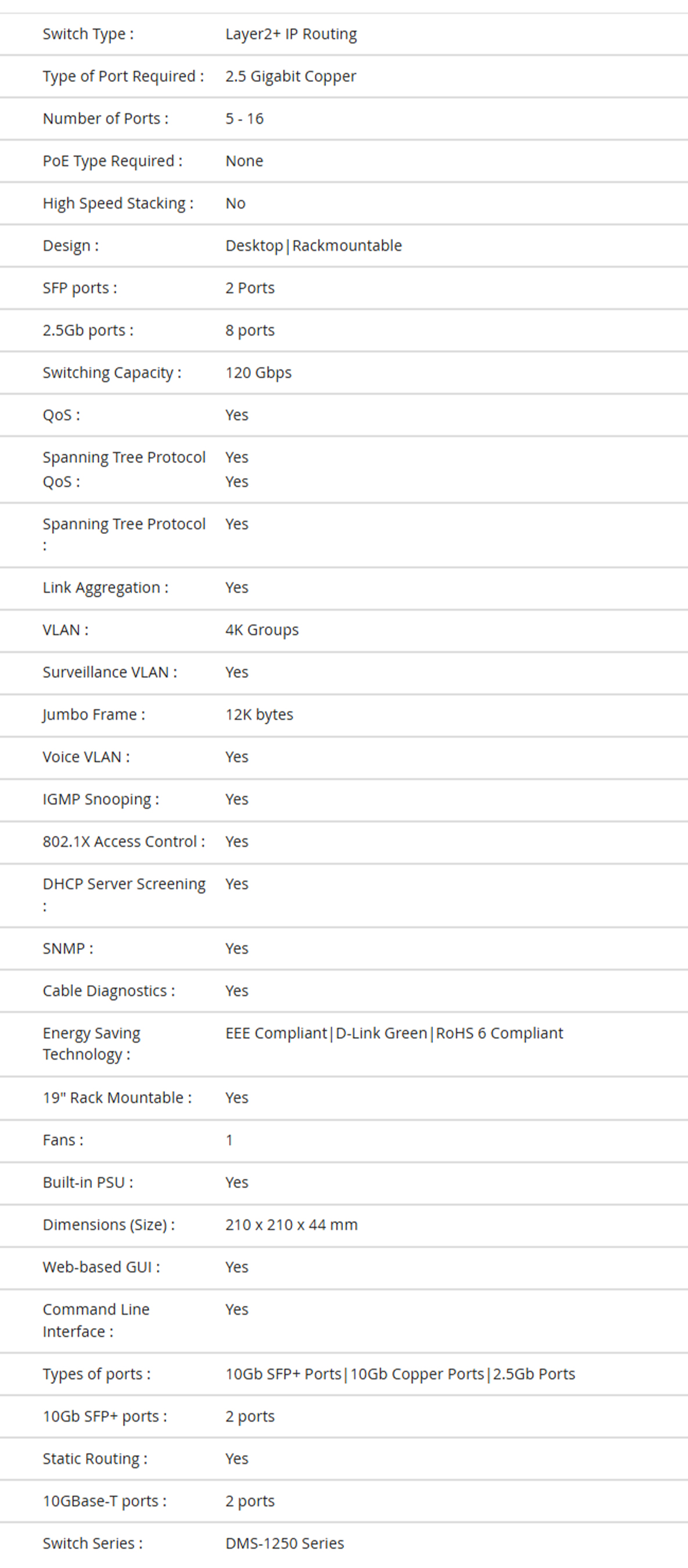The height and width of the screenshot is (1568, 688).
Task: Select the Static Routing label
Action: coord(95,1459)
